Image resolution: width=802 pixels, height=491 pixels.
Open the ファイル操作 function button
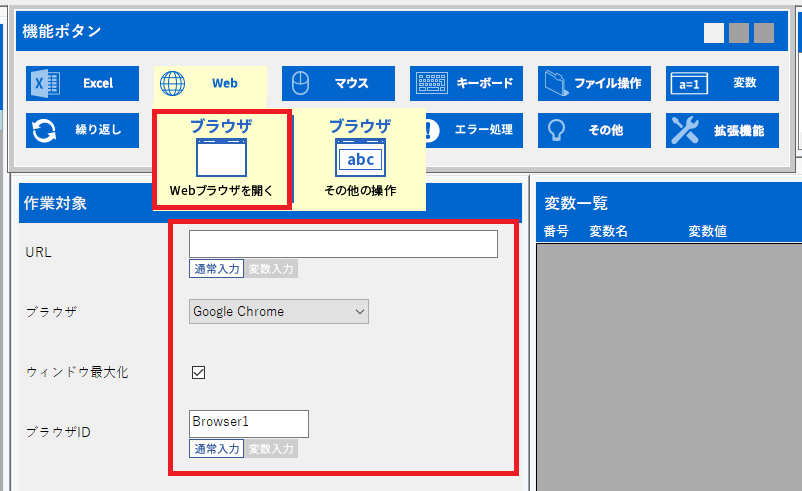click(594, 83)
